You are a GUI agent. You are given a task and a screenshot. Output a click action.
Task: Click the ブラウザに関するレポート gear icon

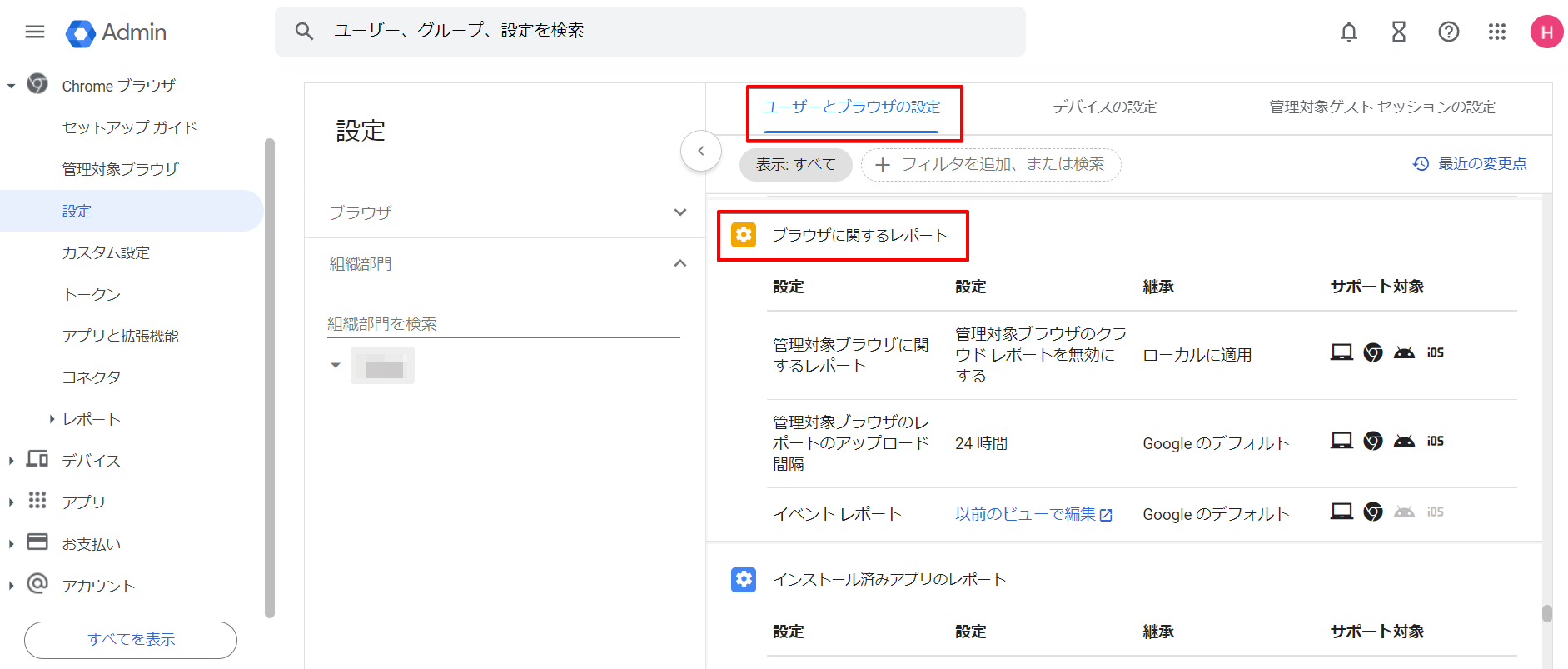743,235
